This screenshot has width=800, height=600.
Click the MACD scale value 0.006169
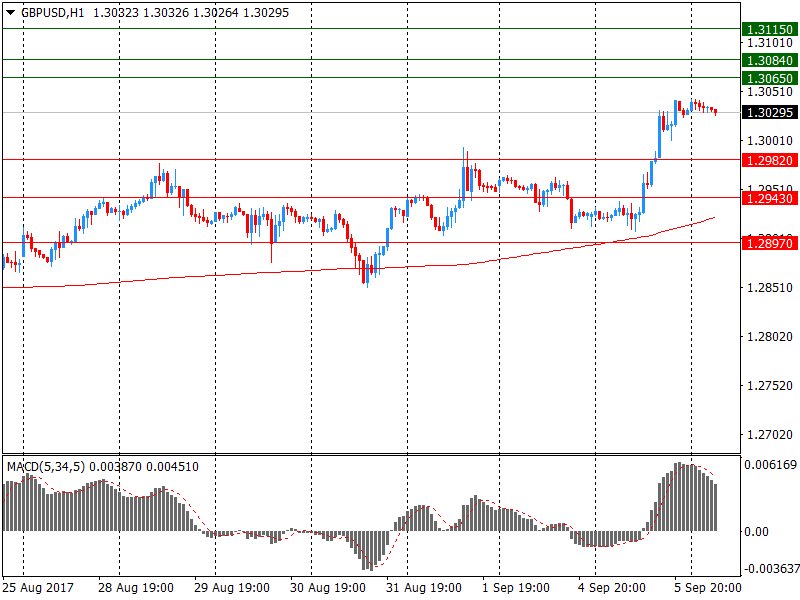[770, 465]
